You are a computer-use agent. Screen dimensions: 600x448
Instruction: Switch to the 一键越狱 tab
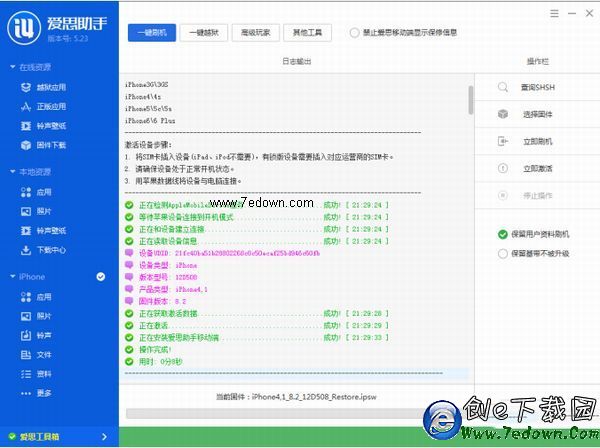coord(204,33)
